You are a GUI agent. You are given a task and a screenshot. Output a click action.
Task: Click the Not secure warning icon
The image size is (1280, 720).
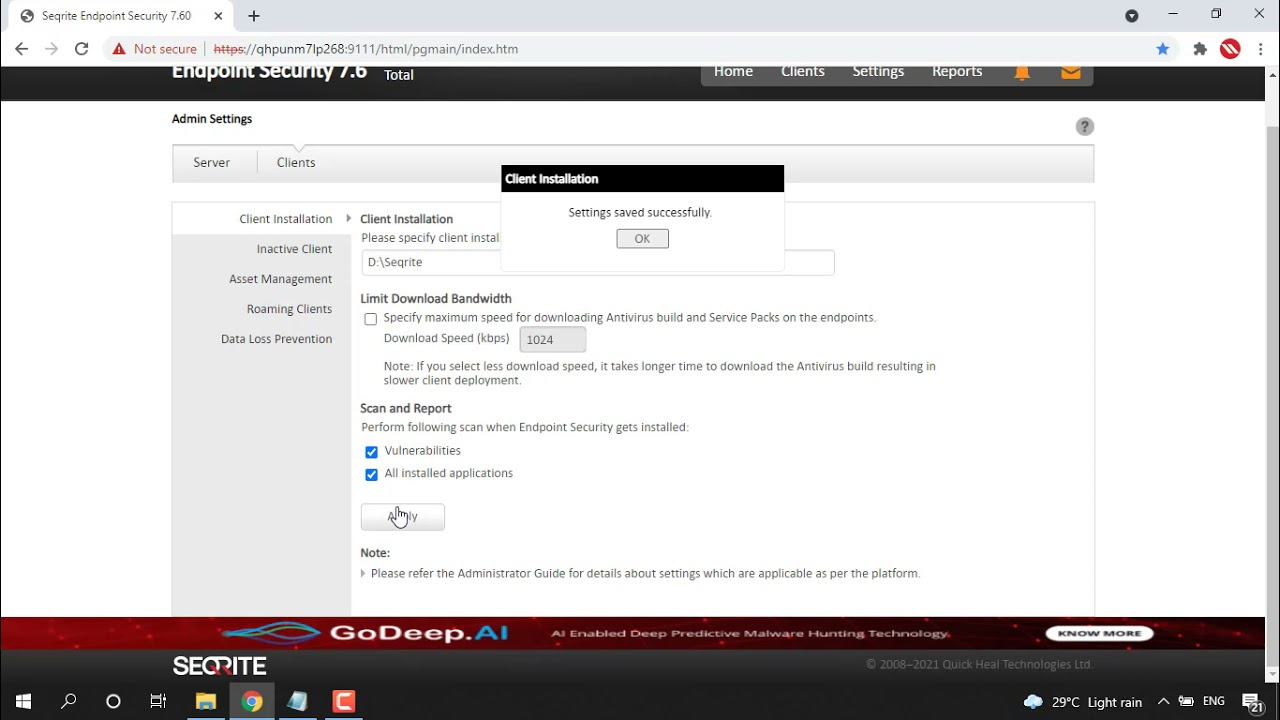pyautogui.click(x=119, y=49)
